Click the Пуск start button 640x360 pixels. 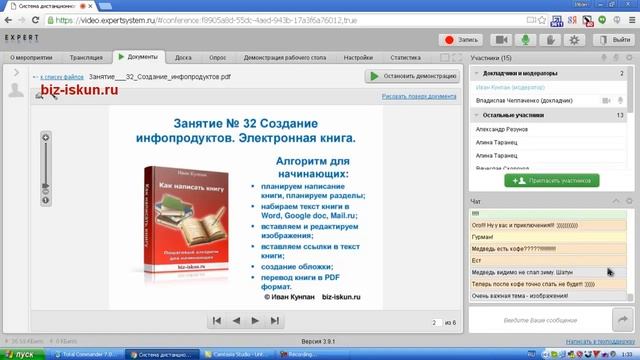[22, 354]
